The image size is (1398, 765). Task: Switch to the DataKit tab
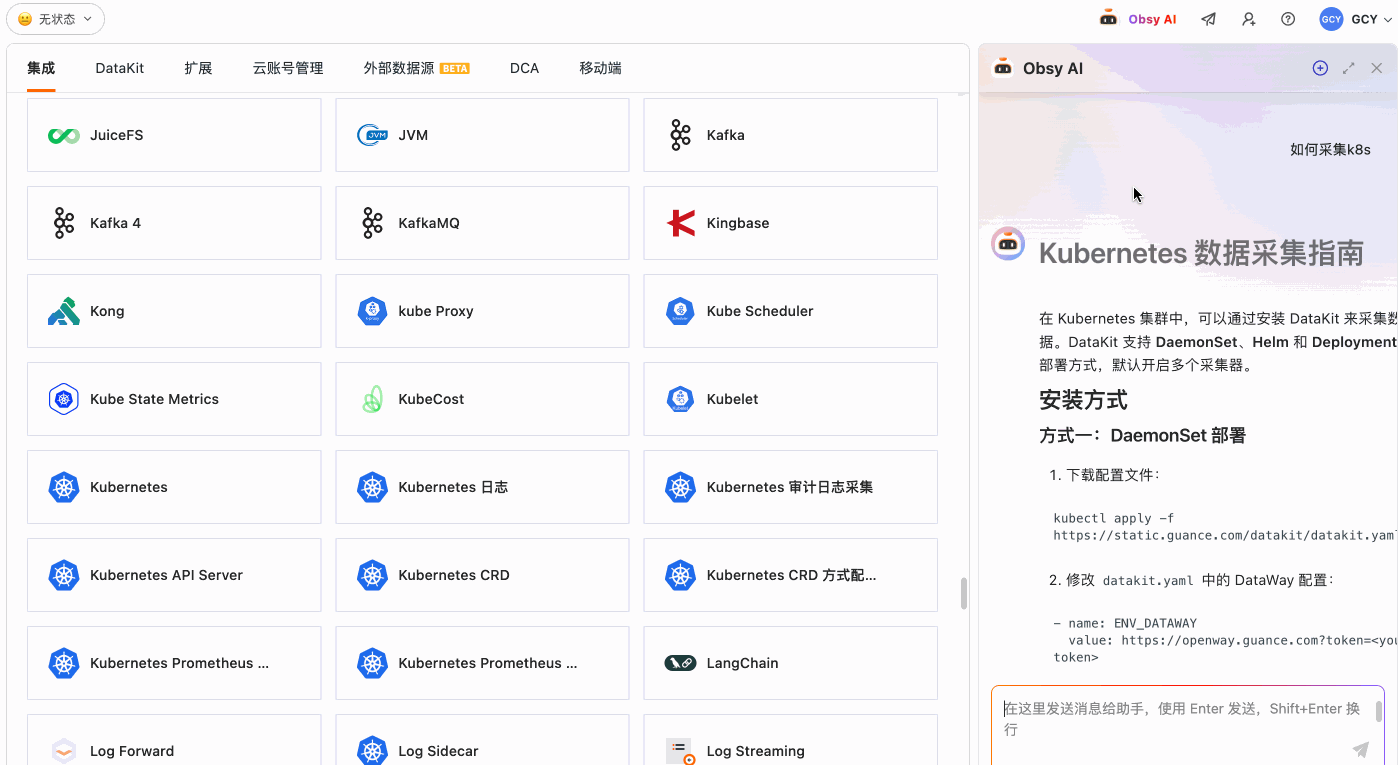(x=120, y=68)
